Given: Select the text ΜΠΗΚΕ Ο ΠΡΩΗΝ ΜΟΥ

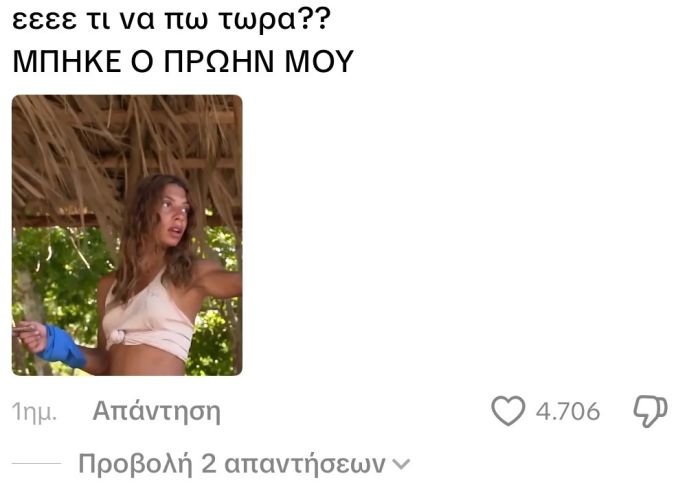Looking at the screenshot, I should (183, 62).
